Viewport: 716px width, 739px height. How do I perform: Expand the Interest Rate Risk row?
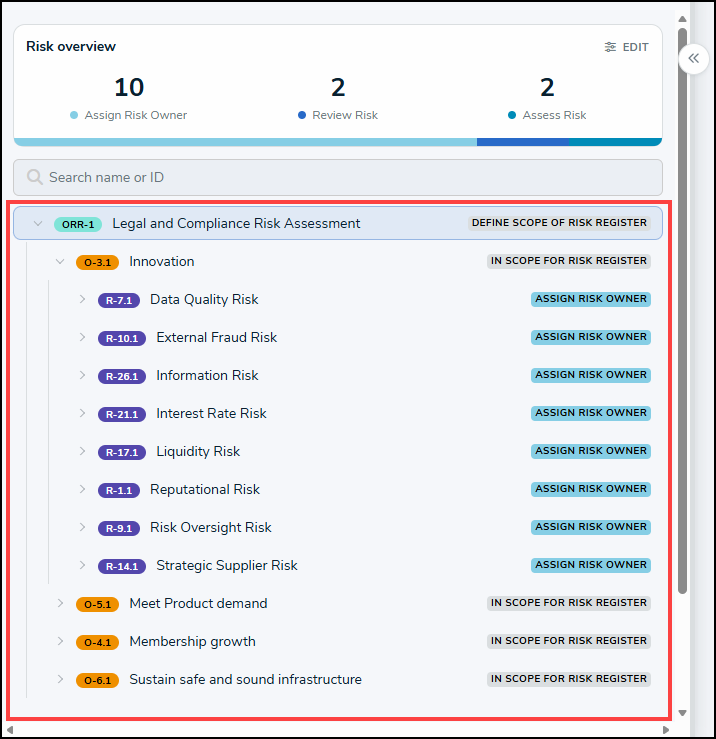click(x=82, y=413)
